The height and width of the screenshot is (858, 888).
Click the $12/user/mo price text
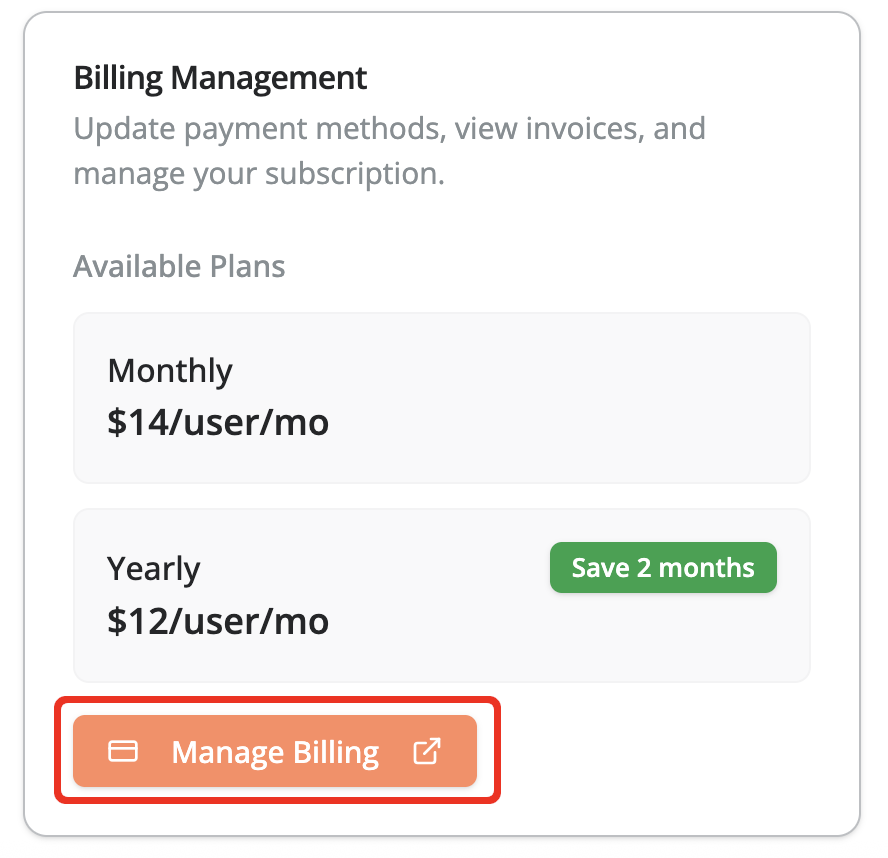tap(219, 620)
